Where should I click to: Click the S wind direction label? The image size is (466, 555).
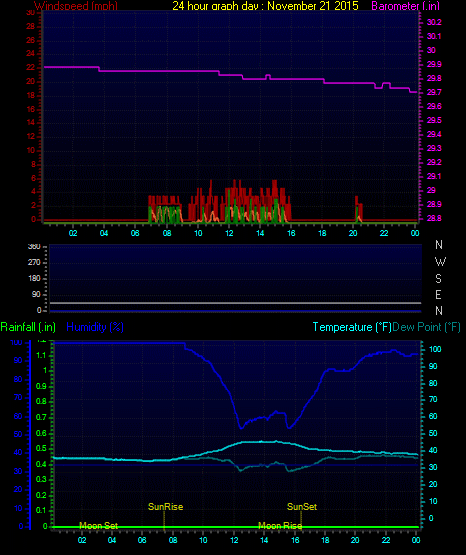click(x=438, y=279)
